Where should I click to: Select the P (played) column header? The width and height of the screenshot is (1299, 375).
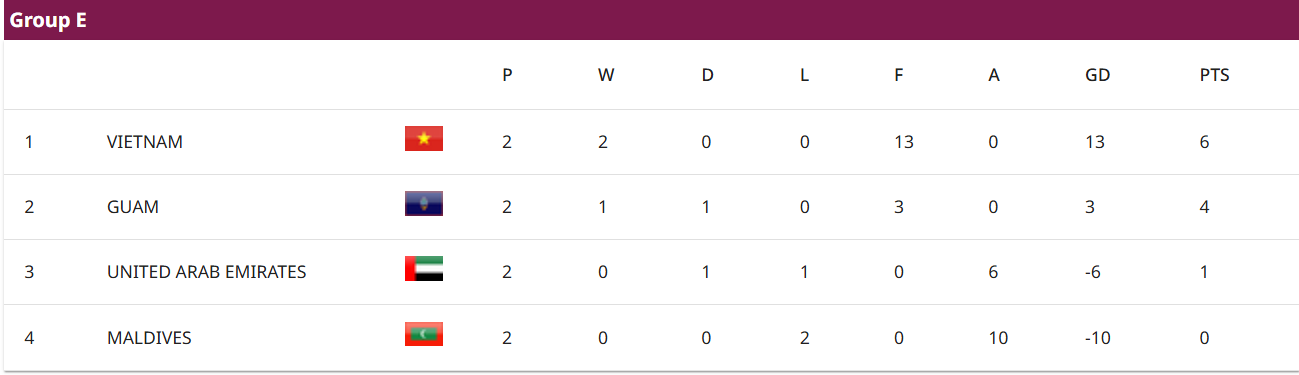click(x=508, y=75)
